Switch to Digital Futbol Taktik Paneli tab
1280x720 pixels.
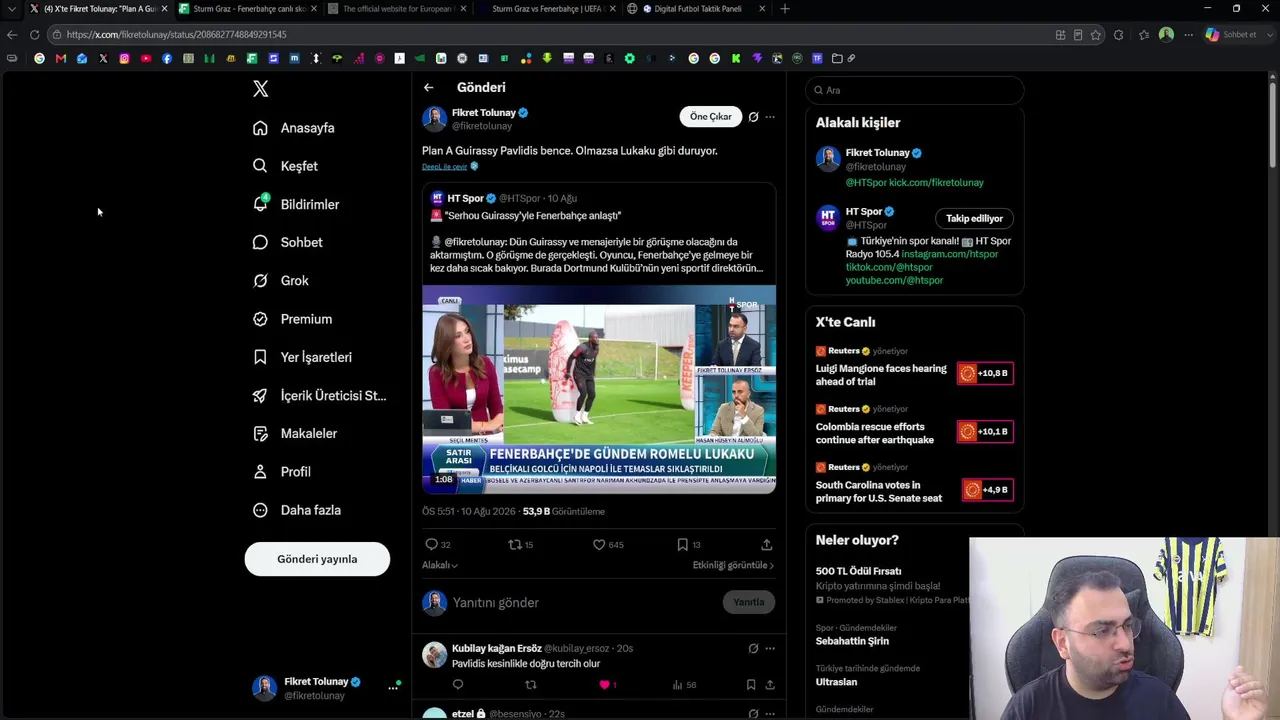(x=695, y=9)
